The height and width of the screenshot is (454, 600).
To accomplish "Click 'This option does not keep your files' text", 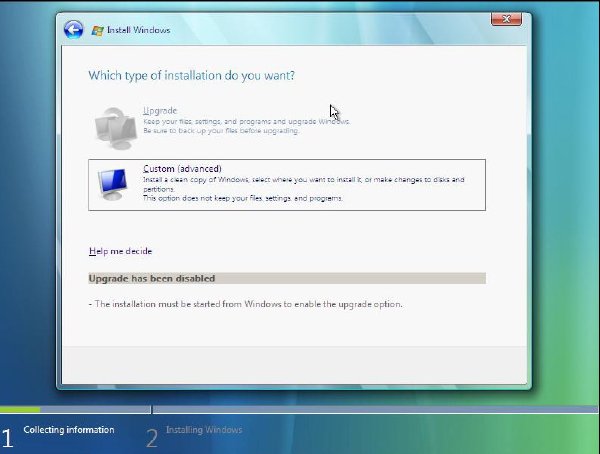I will [243, 198].
